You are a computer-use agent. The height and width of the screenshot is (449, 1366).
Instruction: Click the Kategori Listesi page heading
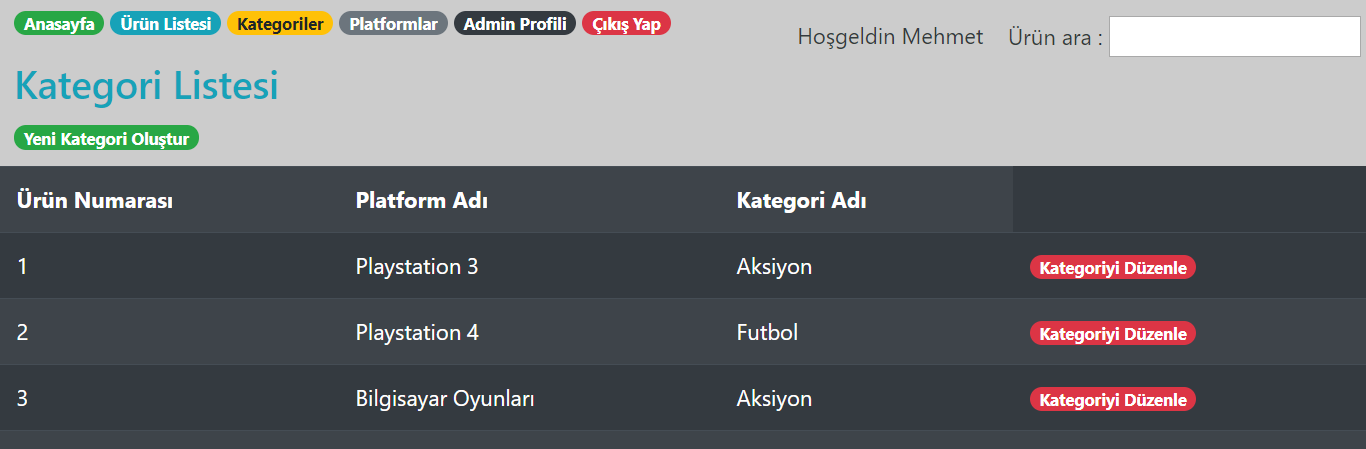point(146,86)
